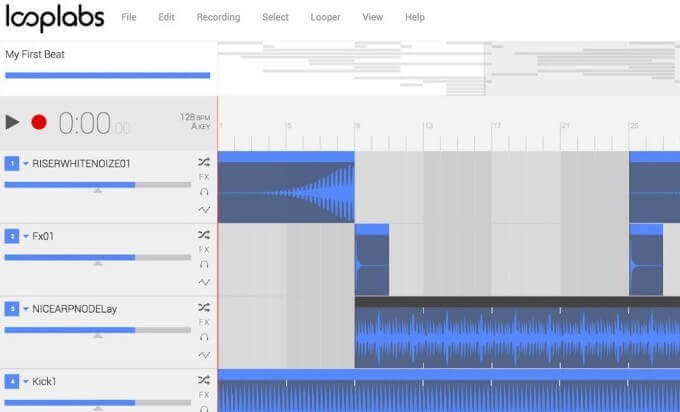Open FX for Fx01 track
Viewport: 680px width, 412px height.
[x=204, y=250]
